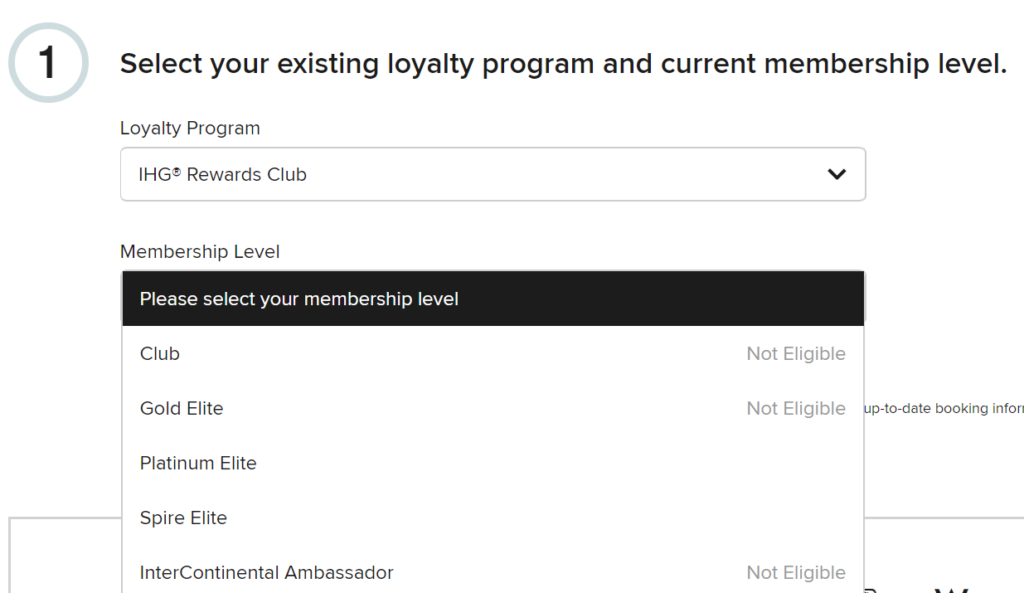Click the step 1 circle icon
The width and height of the screenshot is (1024, 593).
[48, 63]
